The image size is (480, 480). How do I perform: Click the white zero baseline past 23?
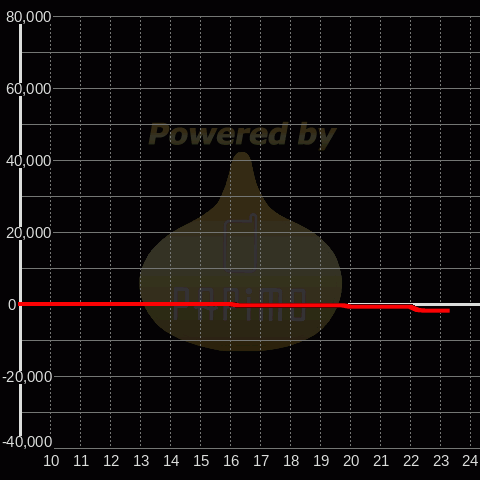[x=465, y=305]
